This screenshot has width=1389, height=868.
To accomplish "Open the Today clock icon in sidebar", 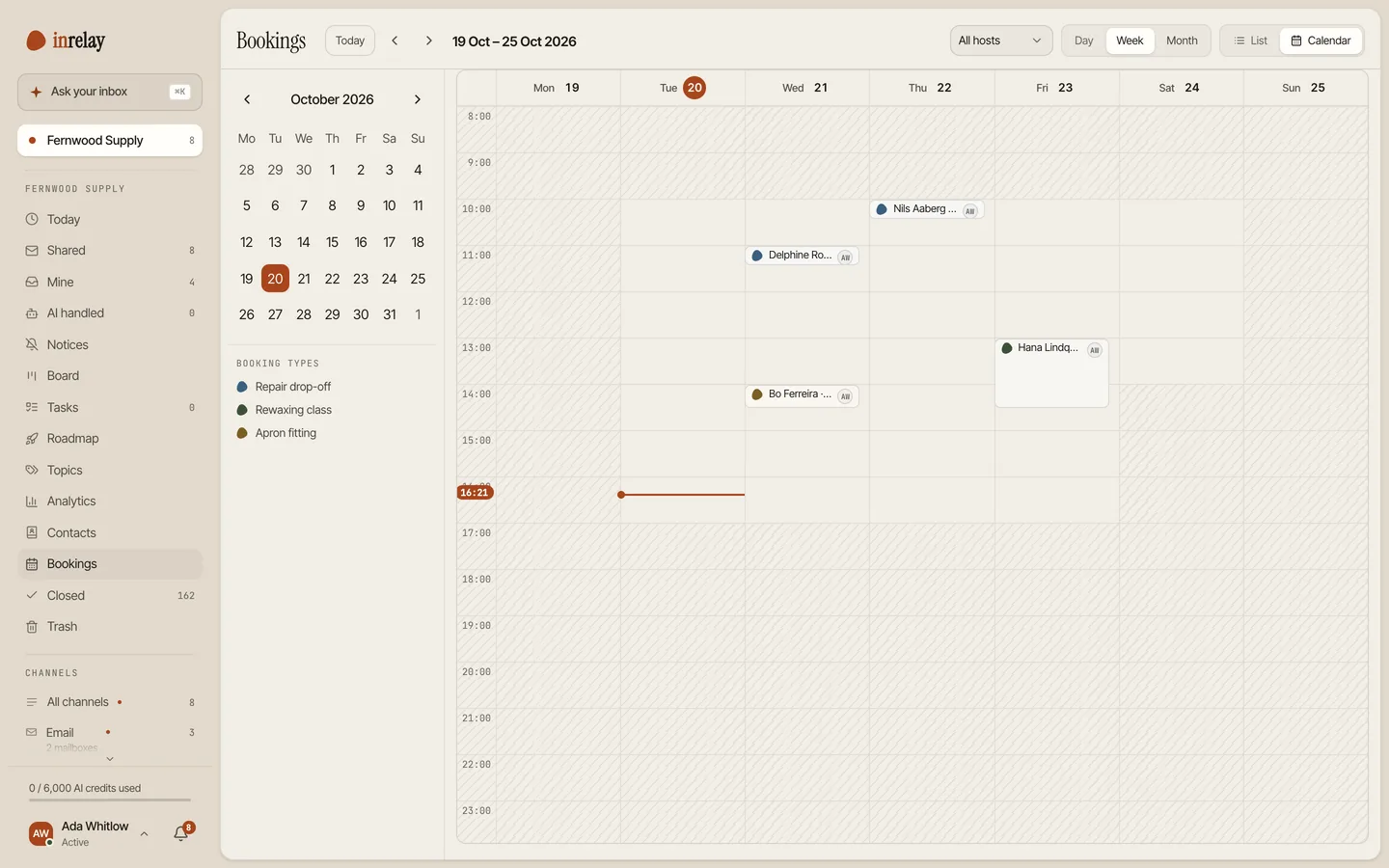I will [32, 219].
